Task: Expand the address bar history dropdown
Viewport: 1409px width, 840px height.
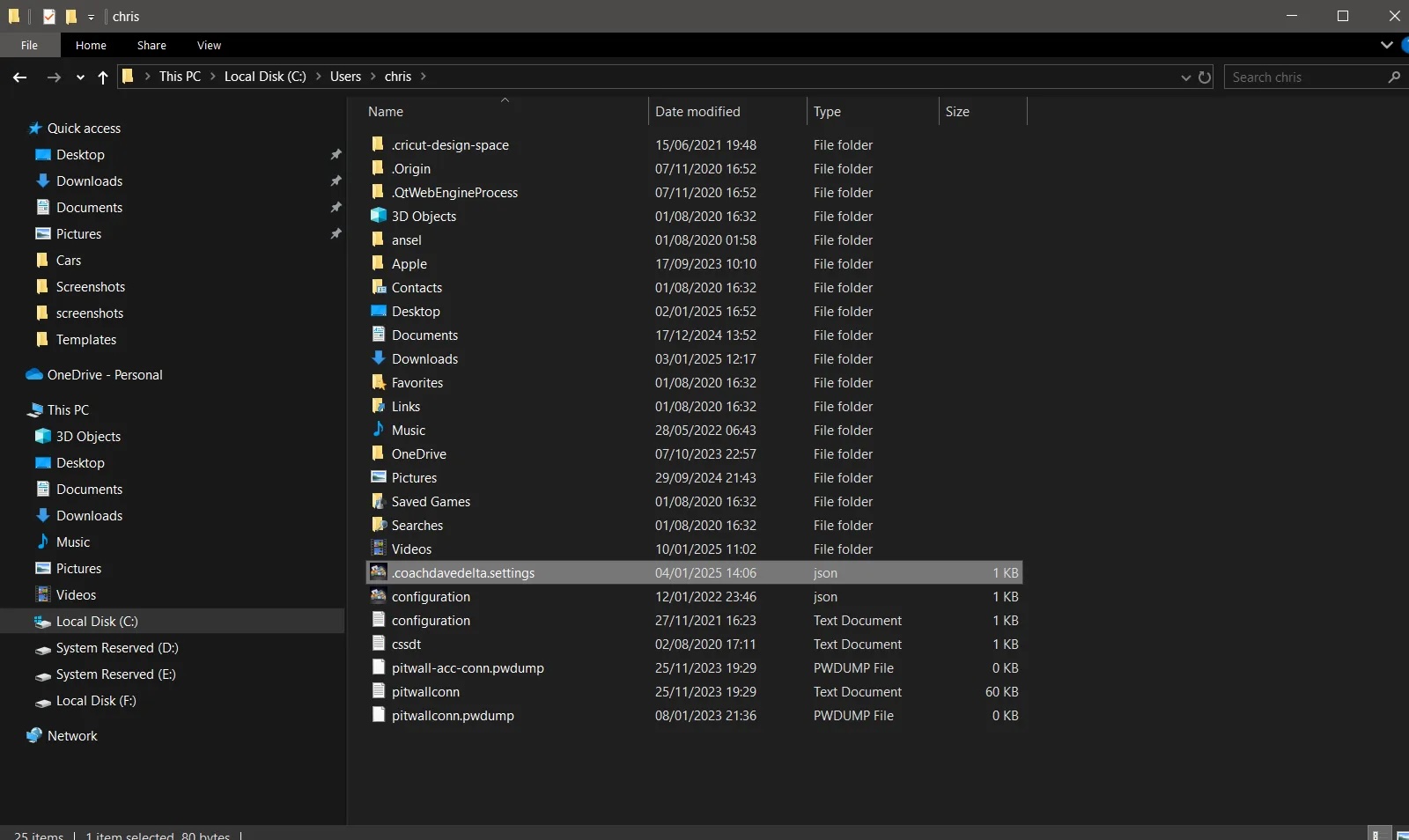Action: tap(1185, 77)
